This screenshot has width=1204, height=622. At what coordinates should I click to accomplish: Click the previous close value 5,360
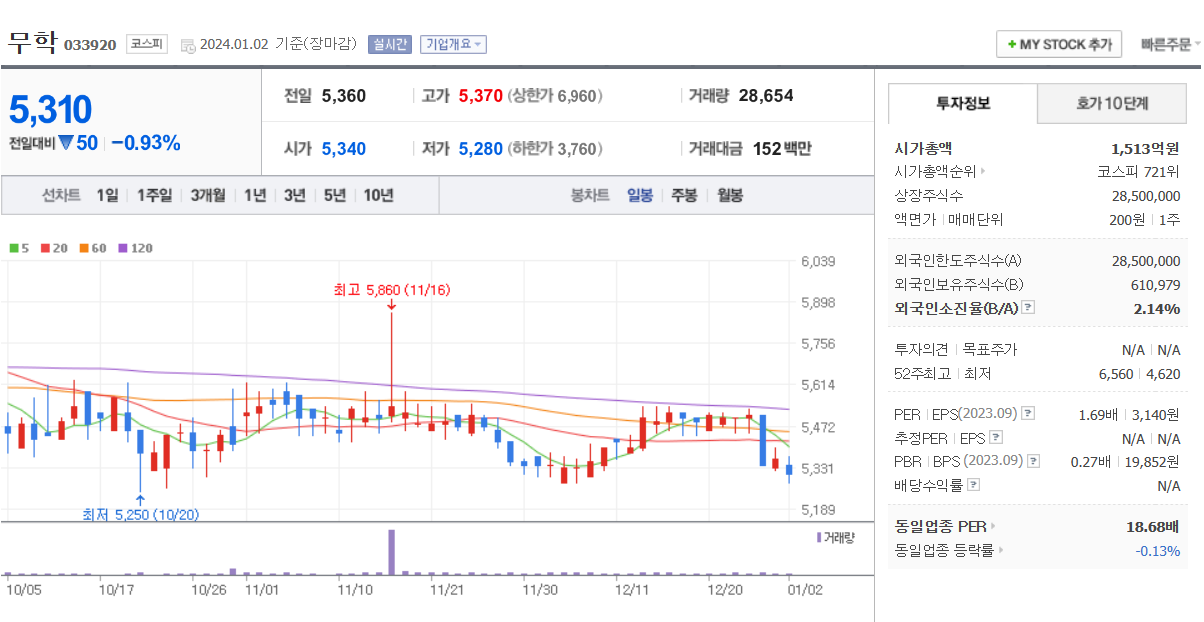point(344,96)
